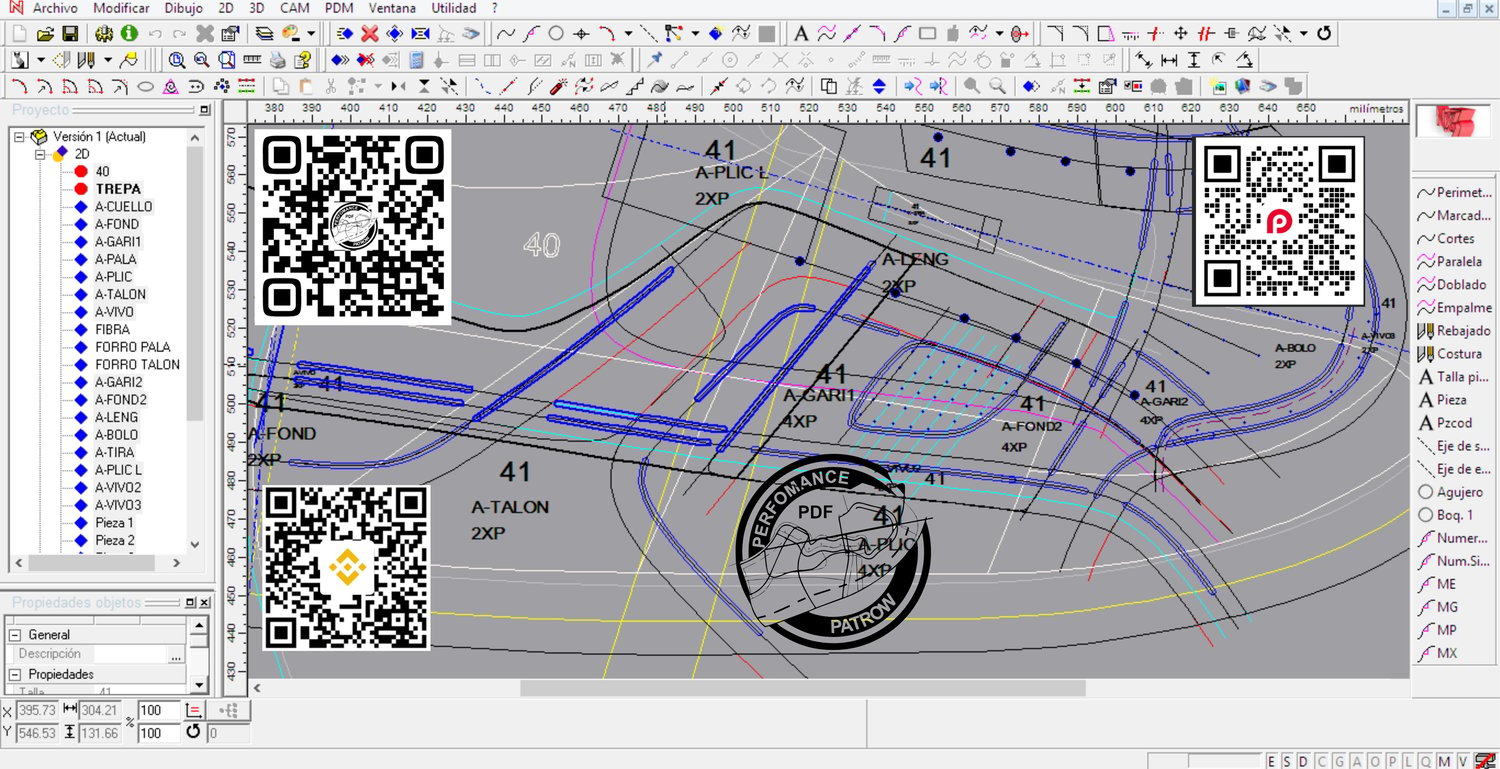Open the Utilidad menu
The height and width of the screenshot is (769, 1500).
[454, 8]
